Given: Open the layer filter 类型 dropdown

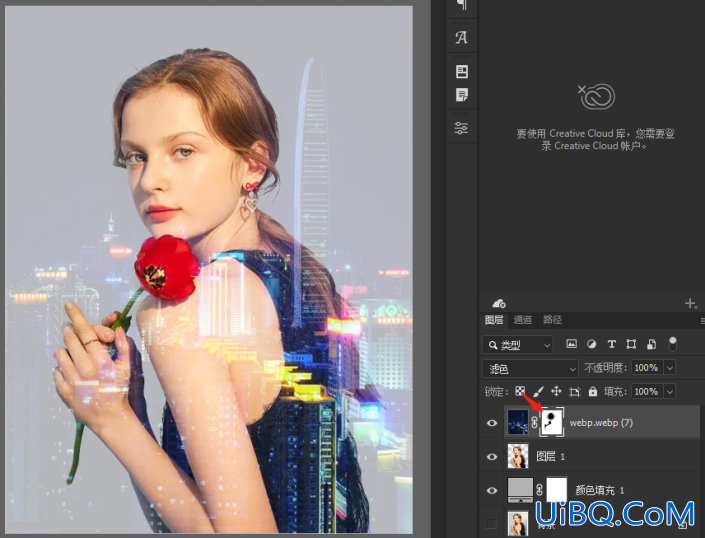Looking at the screenshot, I should coord(518,345).
